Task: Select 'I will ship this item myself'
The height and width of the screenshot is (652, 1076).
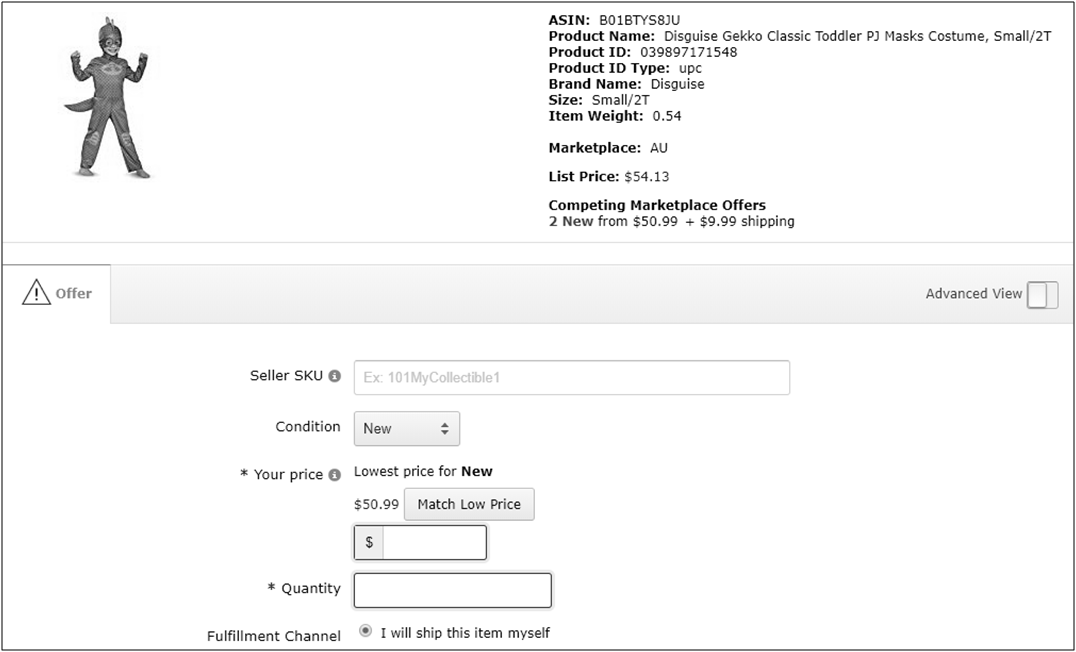Action: (365, 631)
